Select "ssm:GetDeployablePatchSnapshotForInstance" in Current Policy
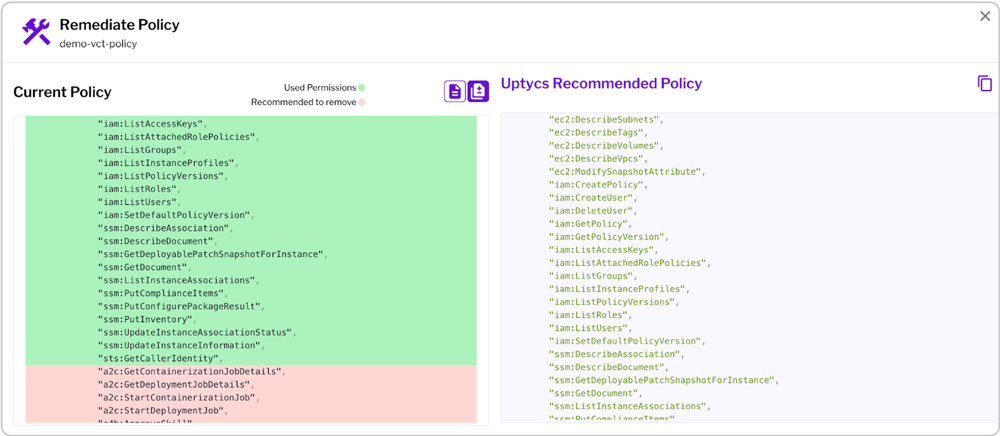This screenshot has width=1000, height=436. pos(212,254)
